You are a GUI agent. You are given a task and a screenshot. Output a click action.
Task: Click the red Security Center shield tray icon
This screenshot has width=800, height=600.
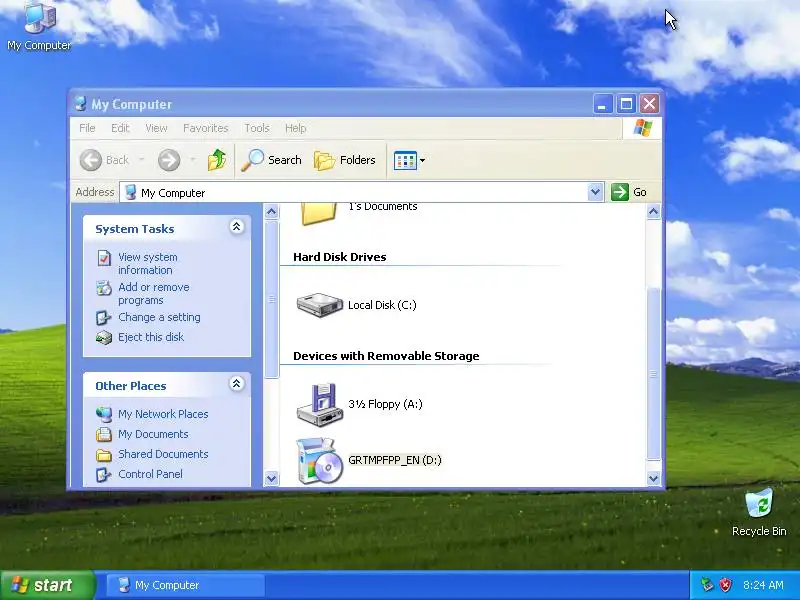coord(726,585)
